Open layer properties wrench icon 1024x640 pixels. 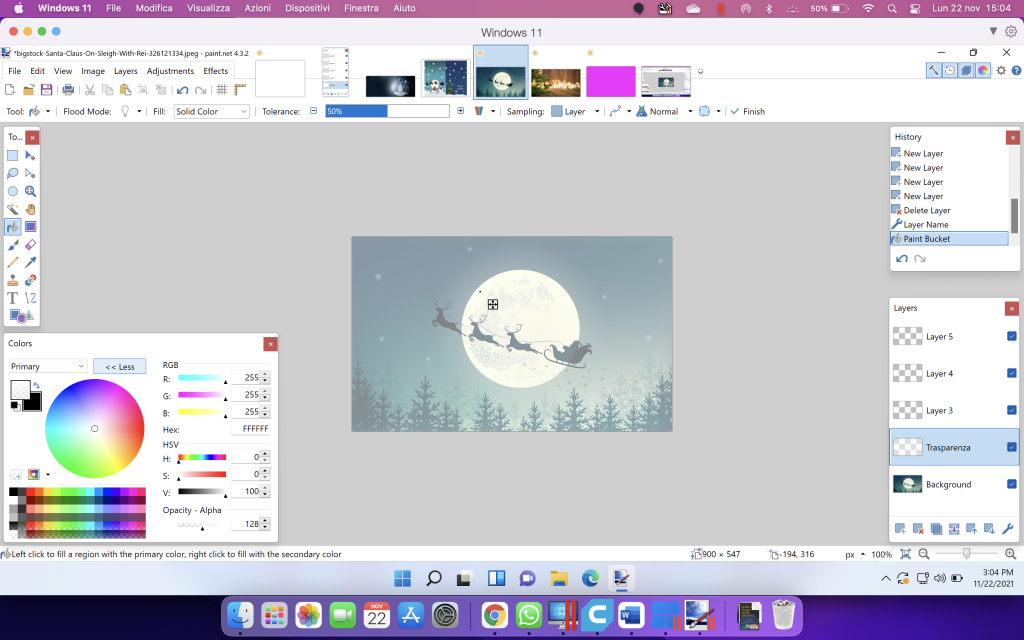tap(1006, 528)
